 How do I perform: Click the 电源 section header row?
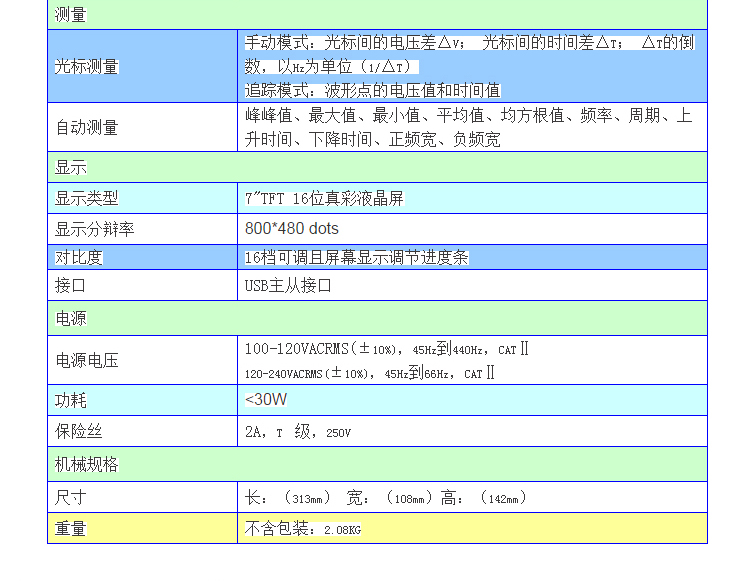(377, 318)
